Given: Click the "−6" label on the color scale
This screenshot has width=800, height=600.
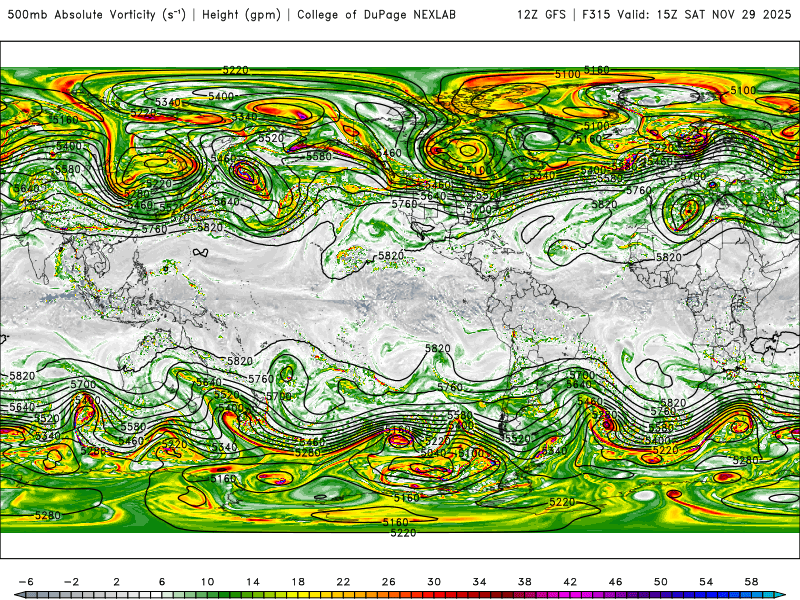Looking at the screenshot, I should coord(26,582).
